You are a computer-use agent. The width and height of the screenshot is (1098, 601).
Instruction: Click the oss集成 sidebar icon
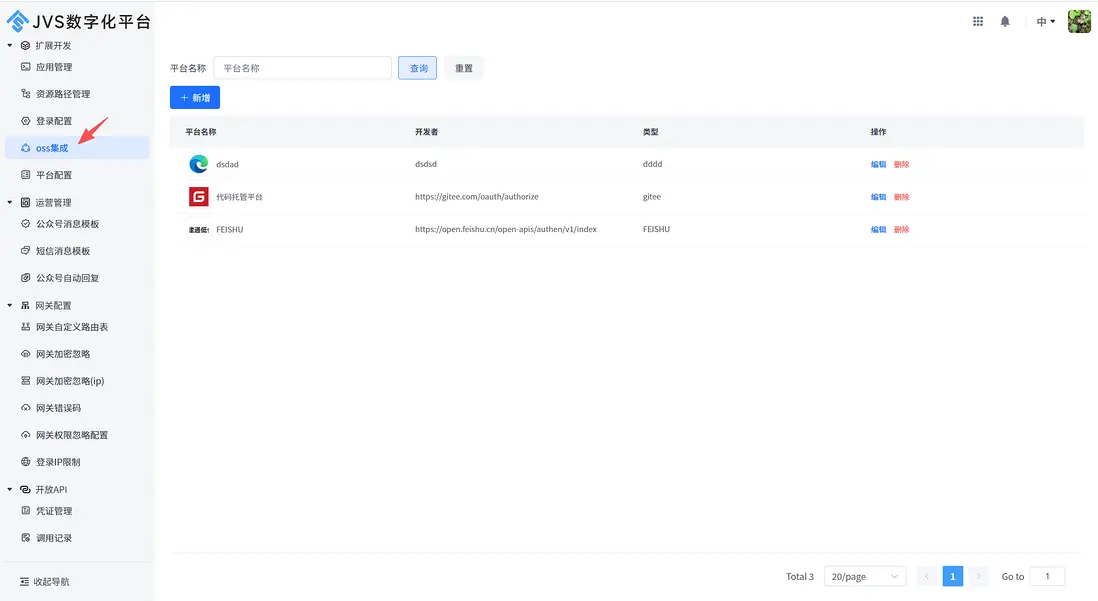26,148
